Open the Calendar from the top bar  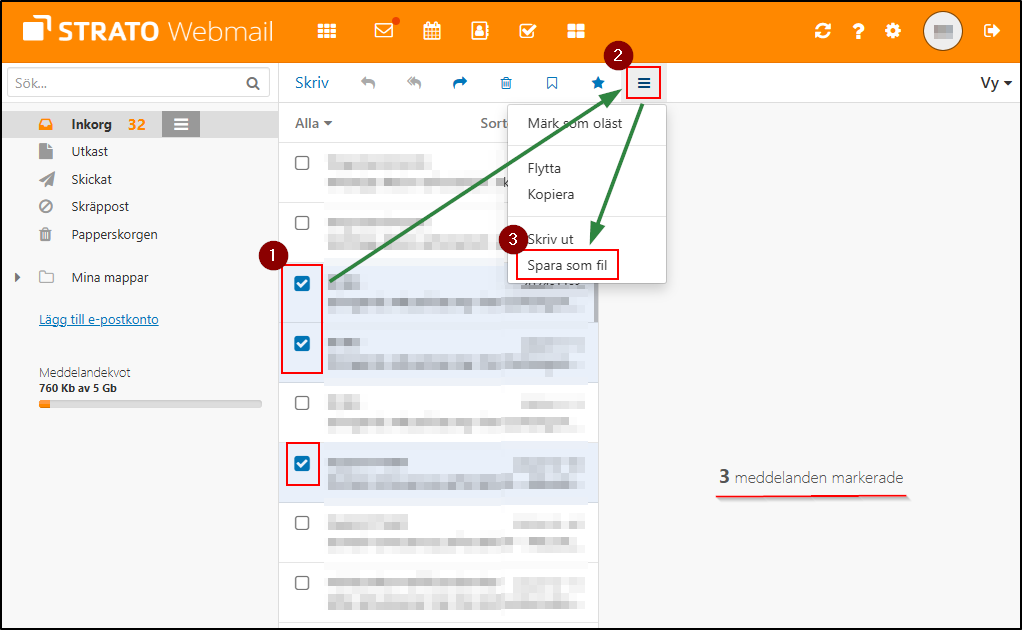coord(431,31)
